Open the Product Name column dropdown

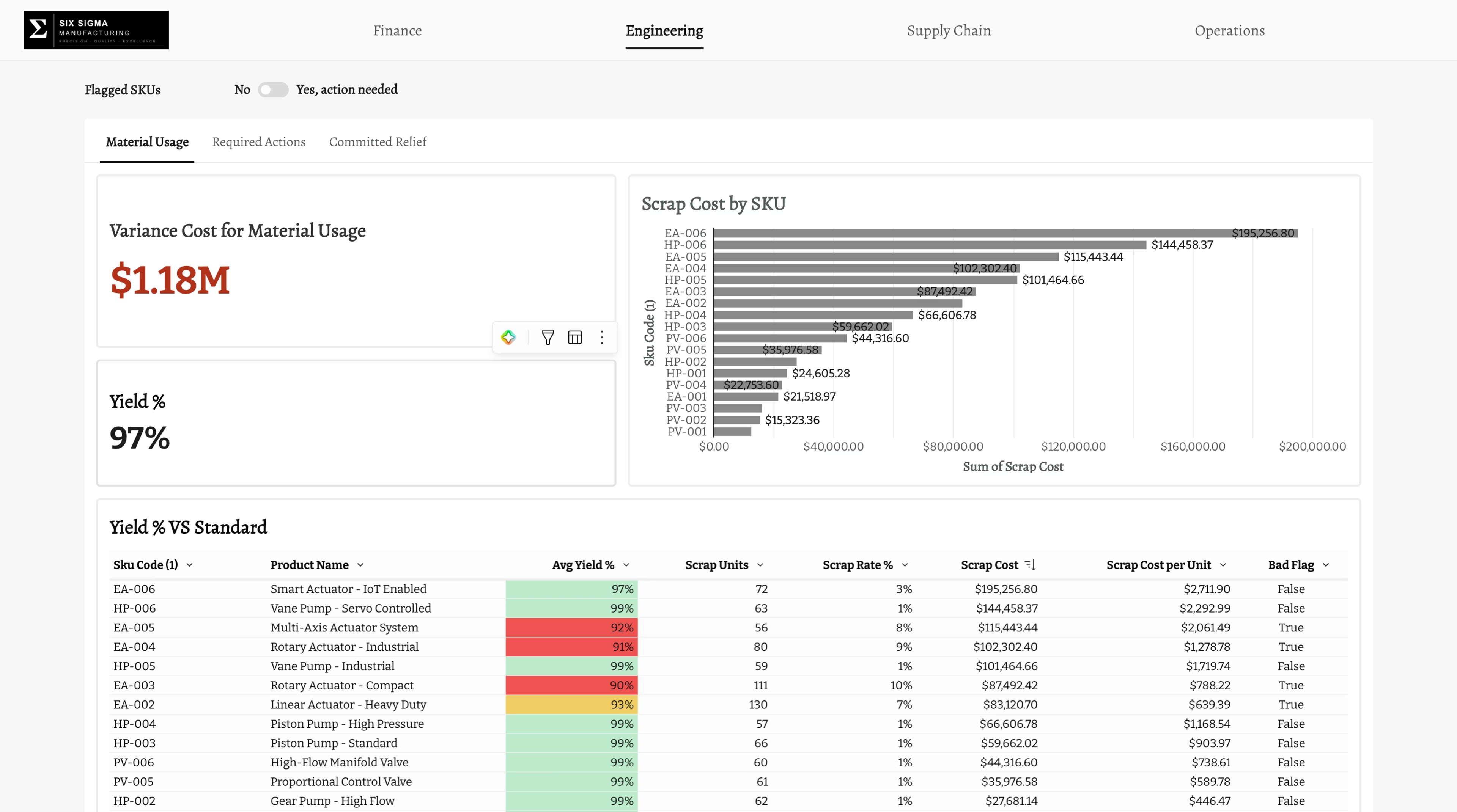360,565
